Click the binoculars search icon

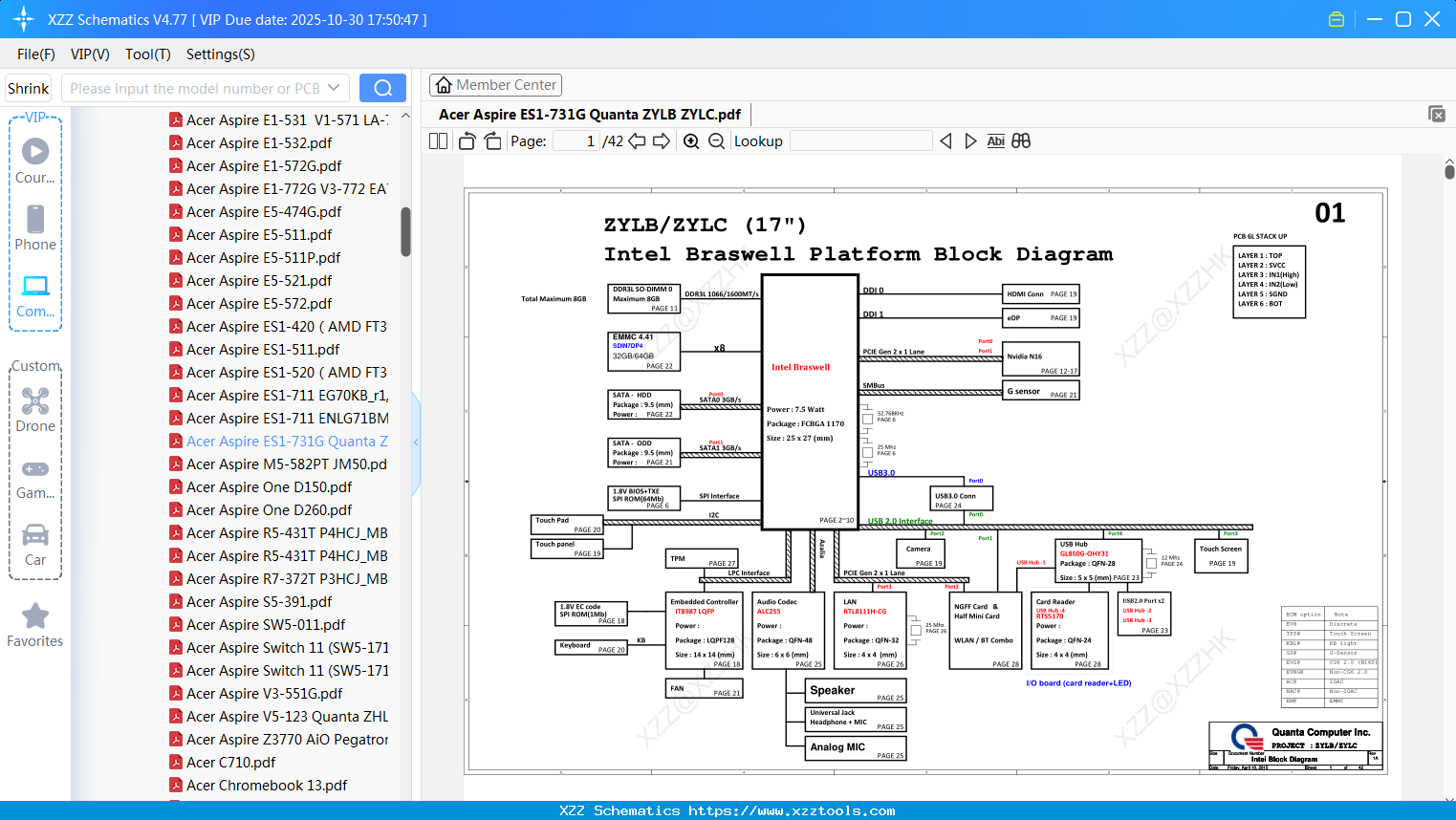point(1021,141)
